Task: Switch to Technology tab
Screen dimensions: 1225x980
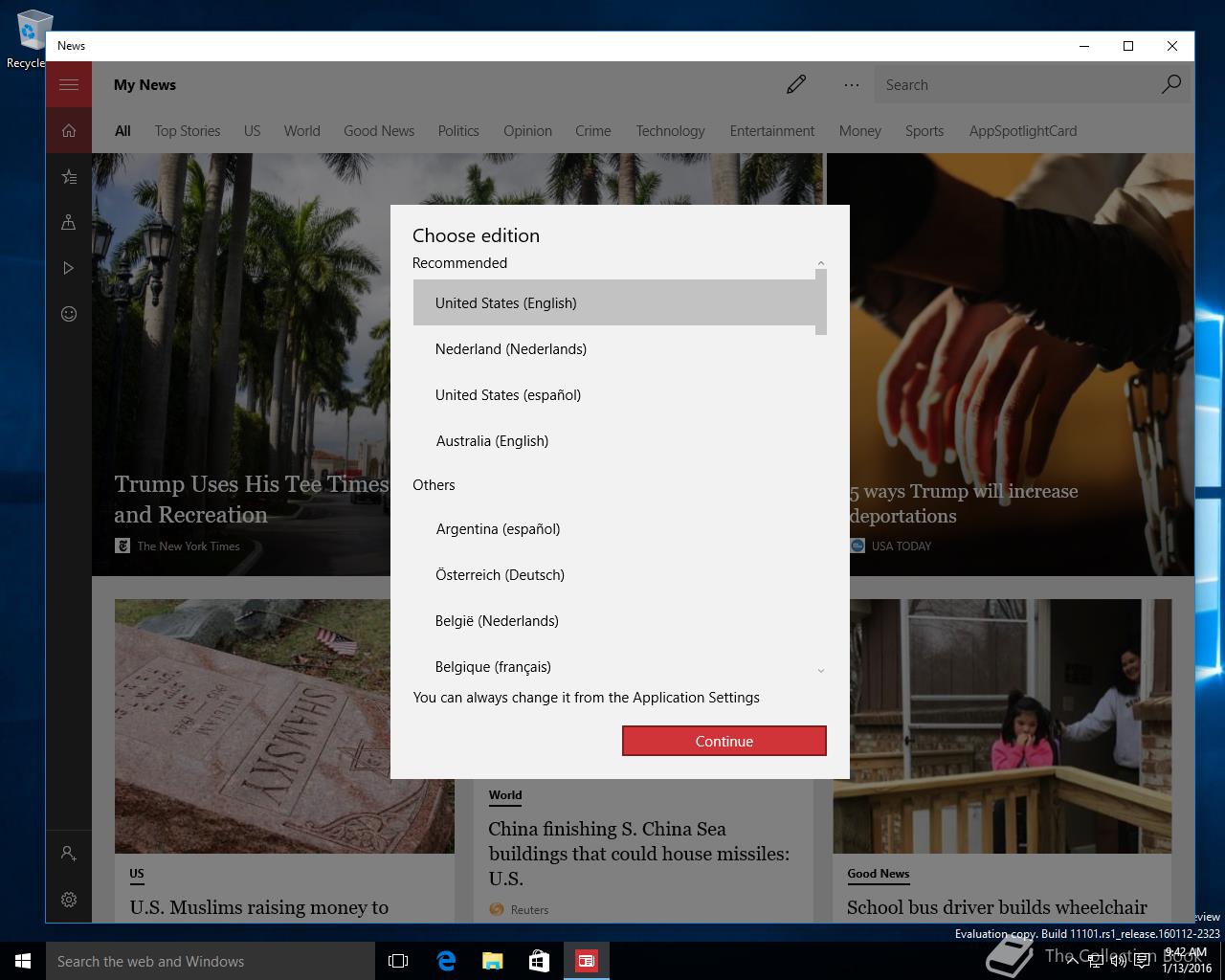Action: pos(670,131)
